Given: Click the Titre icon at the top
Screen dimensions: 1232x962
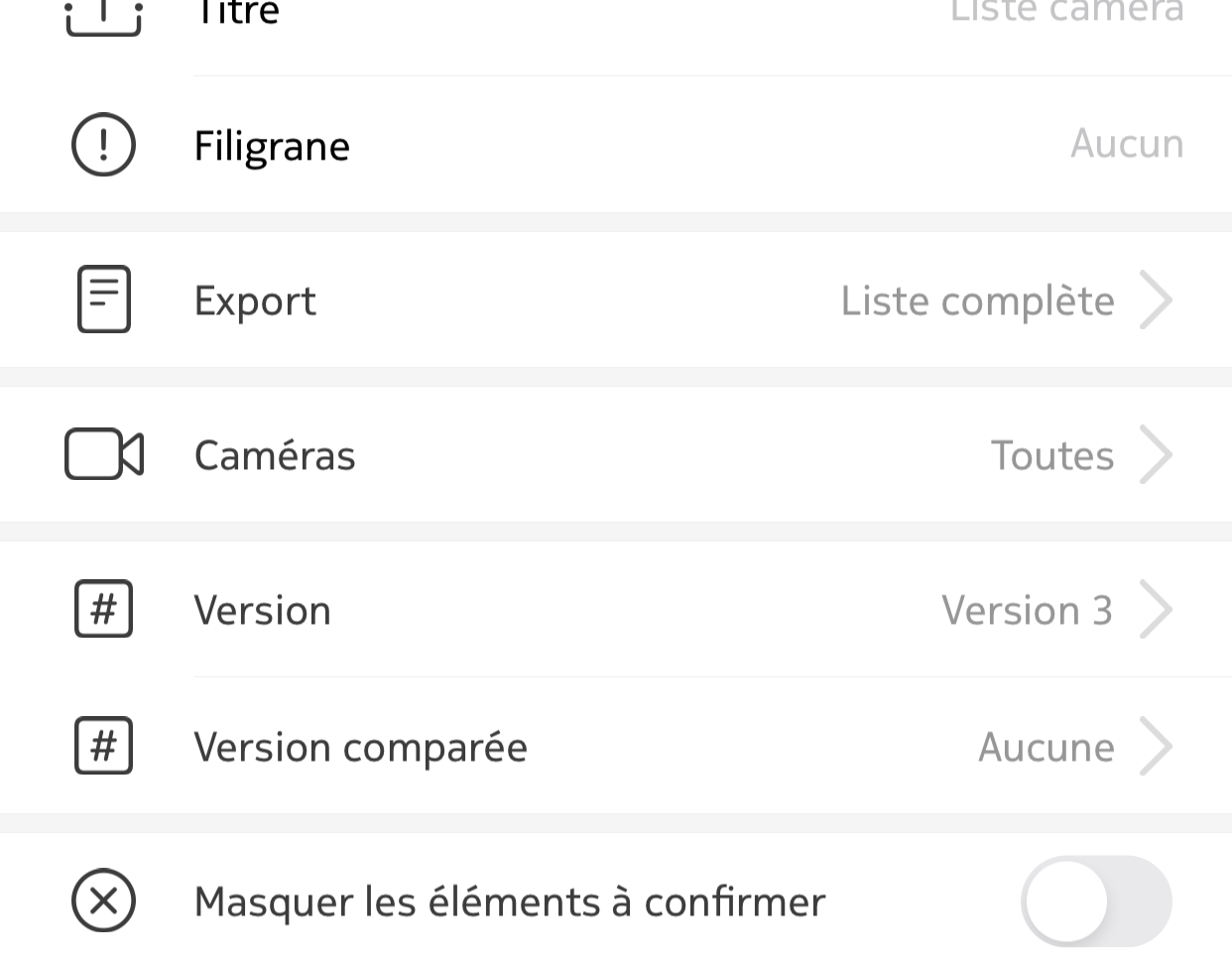Looking at the screenshot, I should point(104,15).
